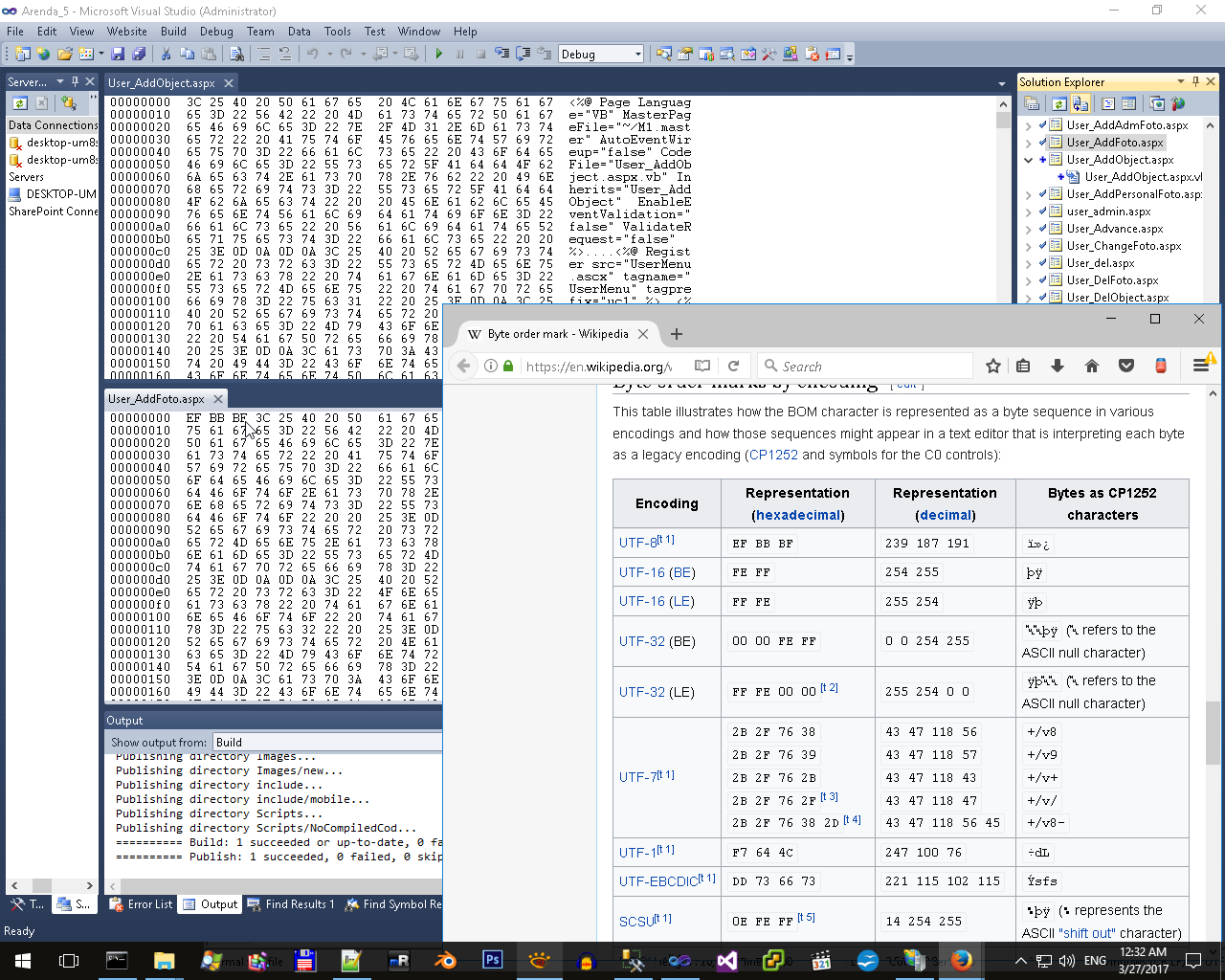
Task: Click the Copy toolbar icon
Action: tap(187, 55)
